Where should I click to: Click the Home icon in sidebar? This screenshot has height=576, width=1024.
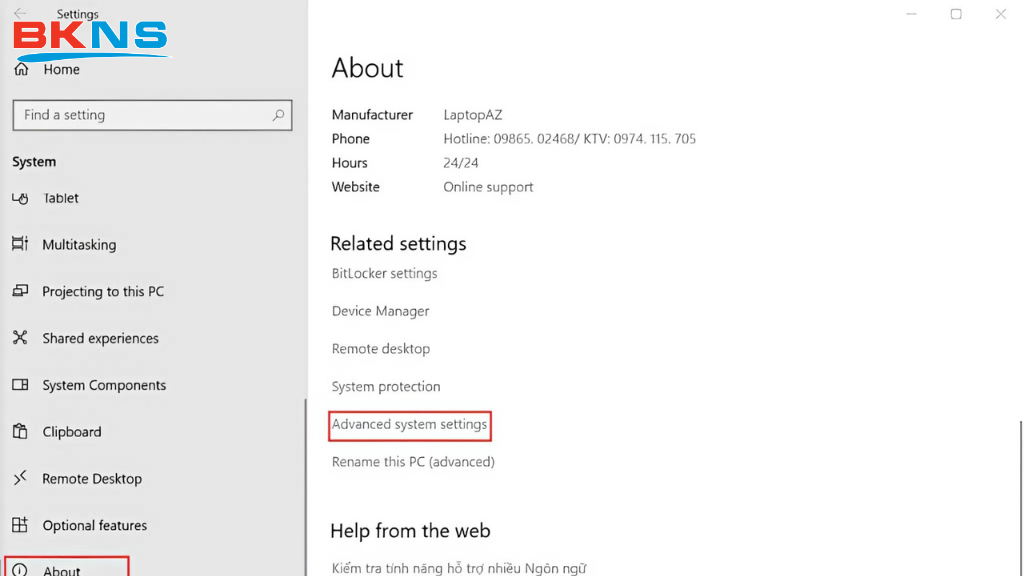(x=20, y=70)
